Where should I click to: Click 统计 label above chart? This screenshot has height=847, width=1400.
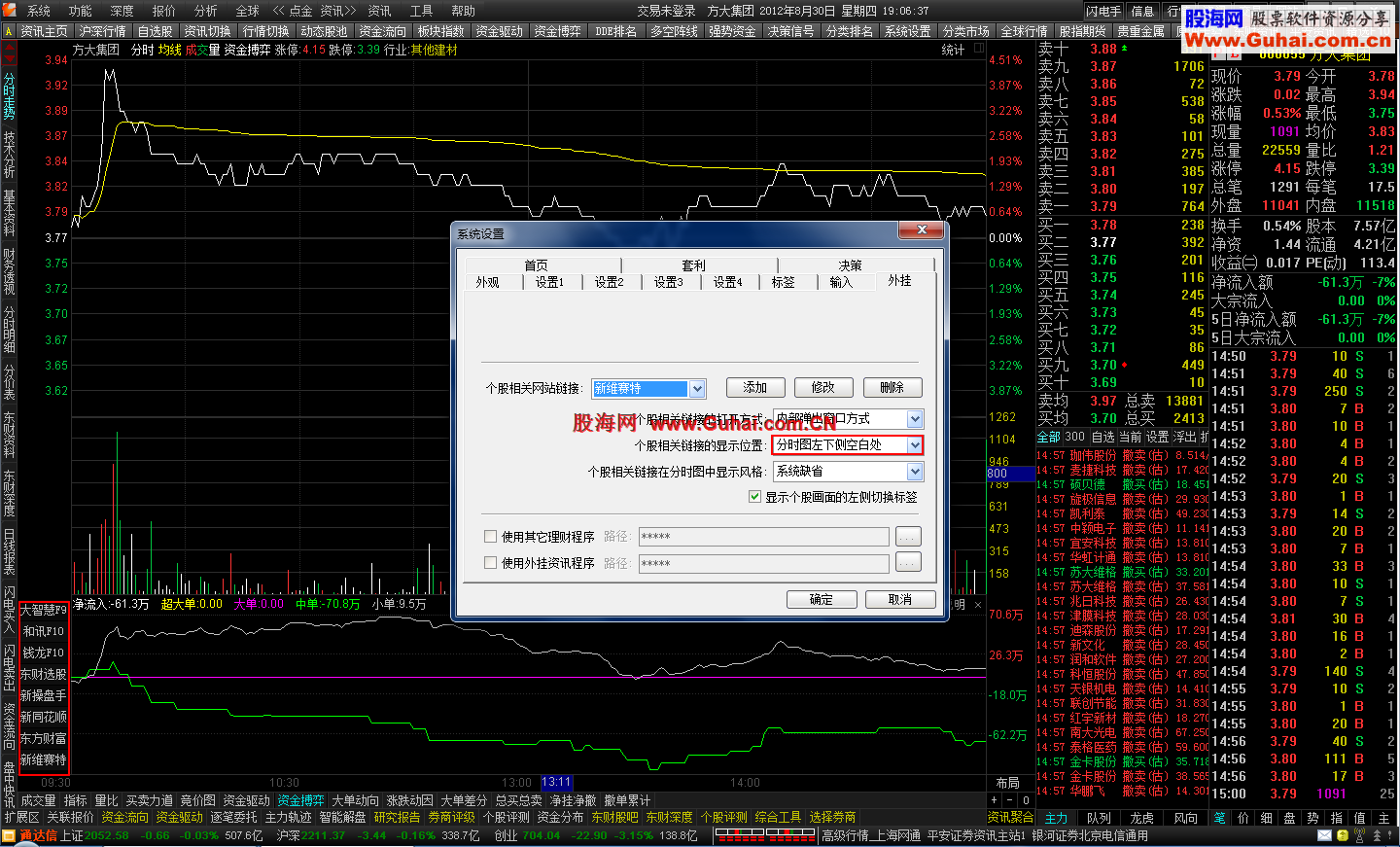pyautogui.click(x=953, y=50)
